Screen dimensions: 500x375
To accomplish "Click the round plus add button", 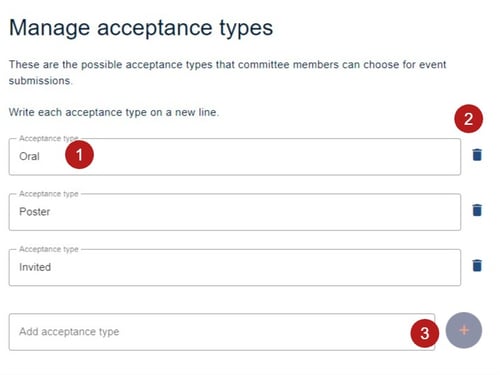I will click(464, 330).
